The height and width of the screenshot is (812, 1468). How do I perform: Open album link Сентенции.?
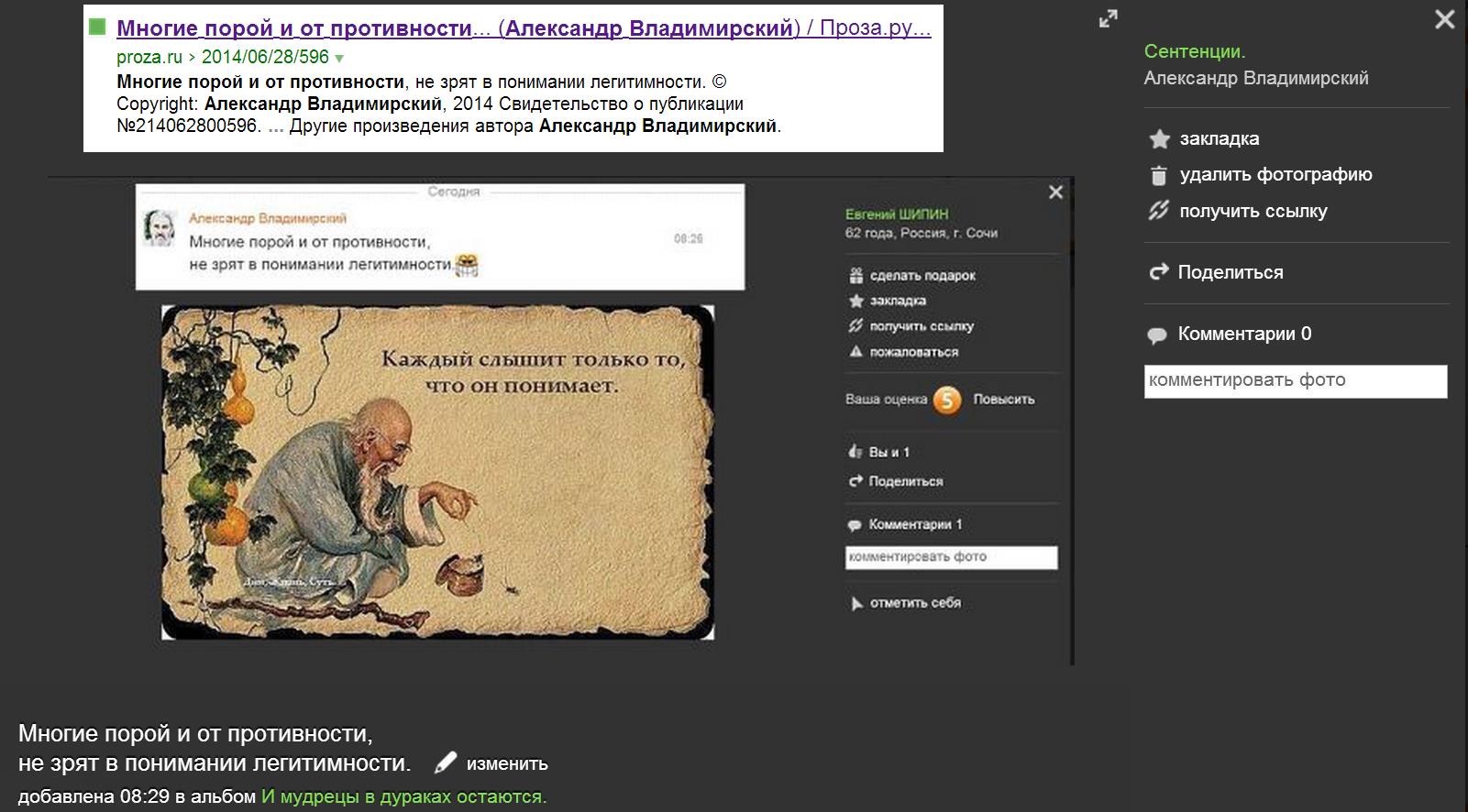tap(1195, 51)
